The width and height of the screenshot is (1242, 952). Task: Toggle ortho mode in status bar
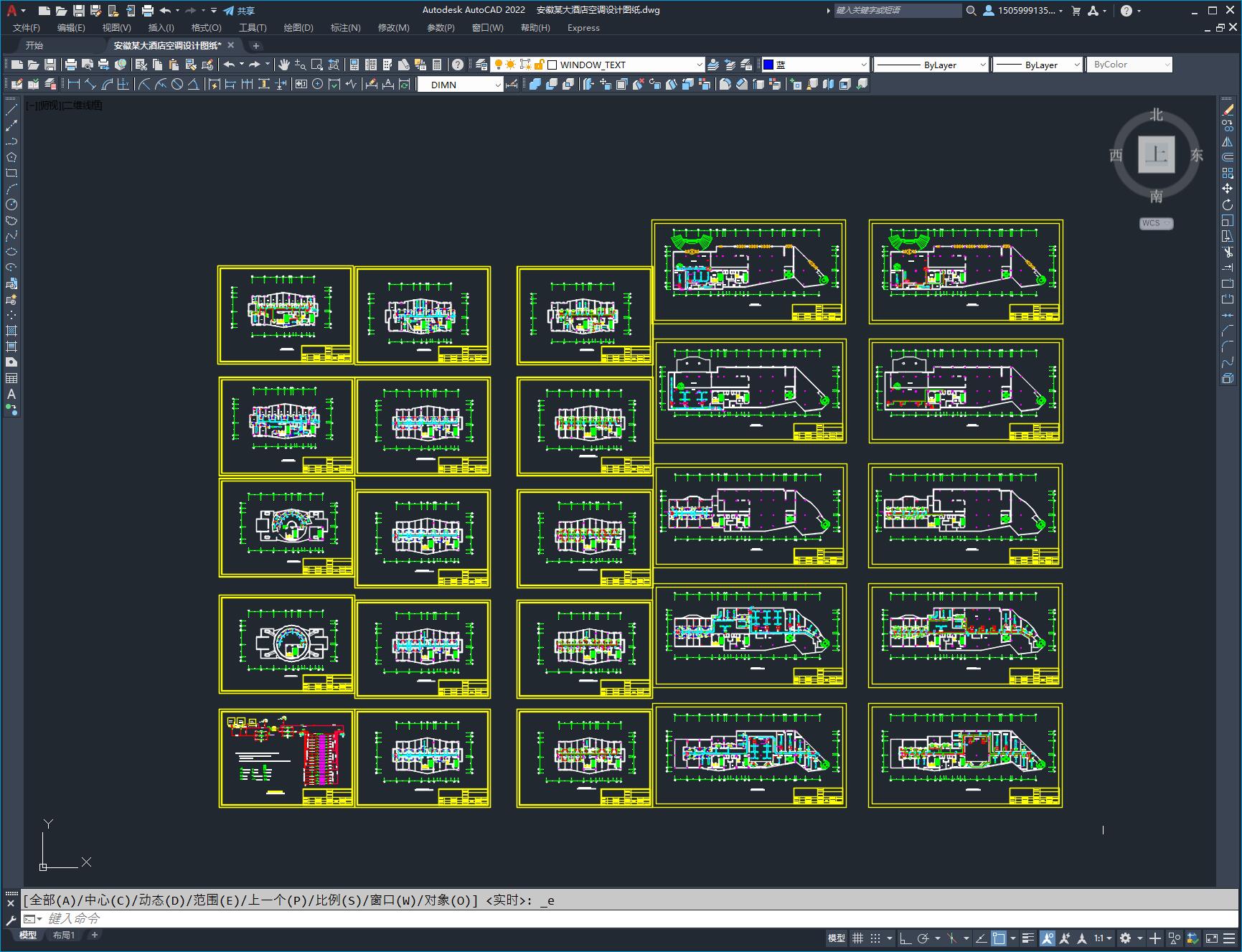pyautogui.click(x=905, y=938)
